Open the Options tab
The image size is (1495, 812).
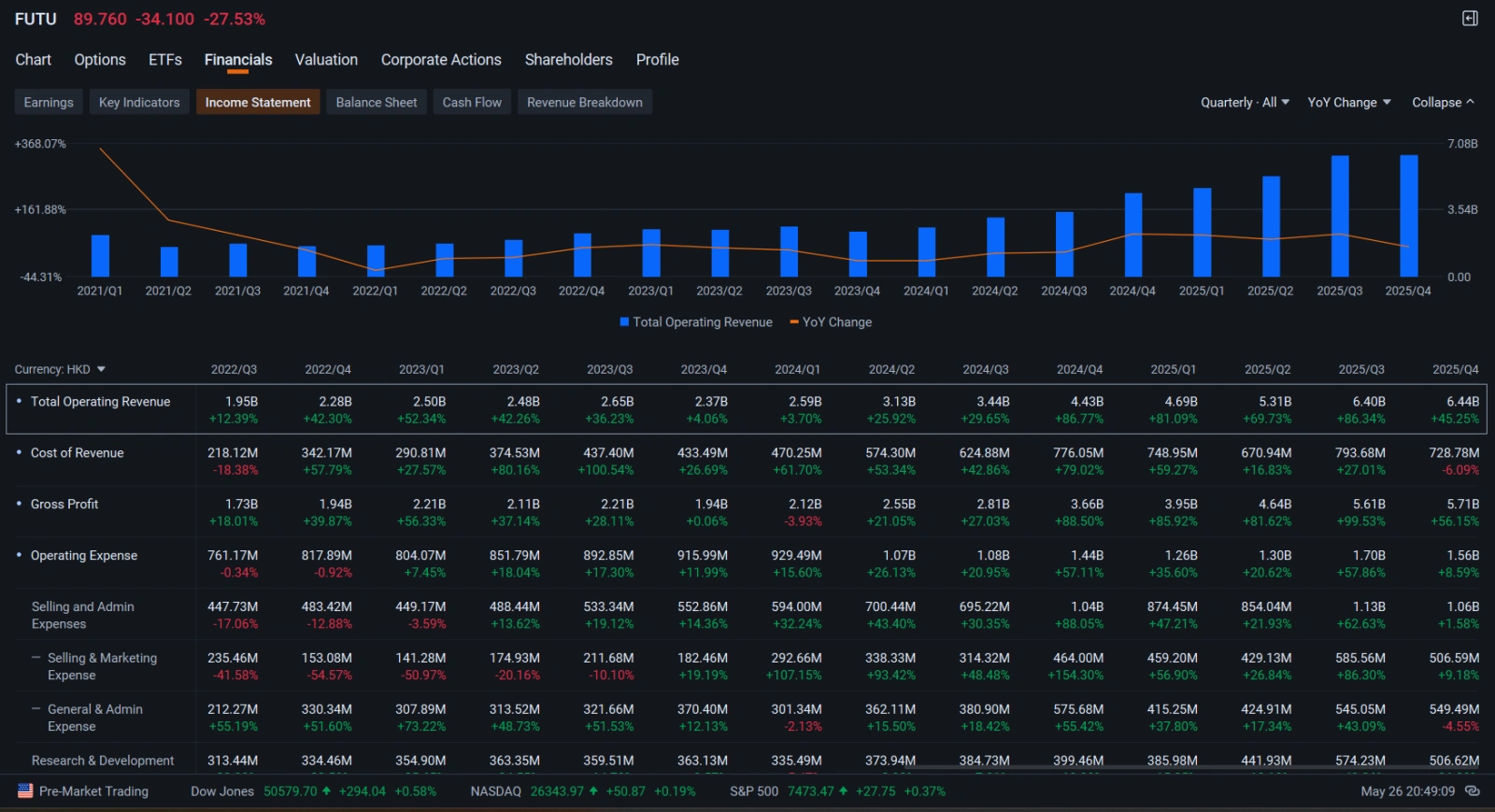100,59
